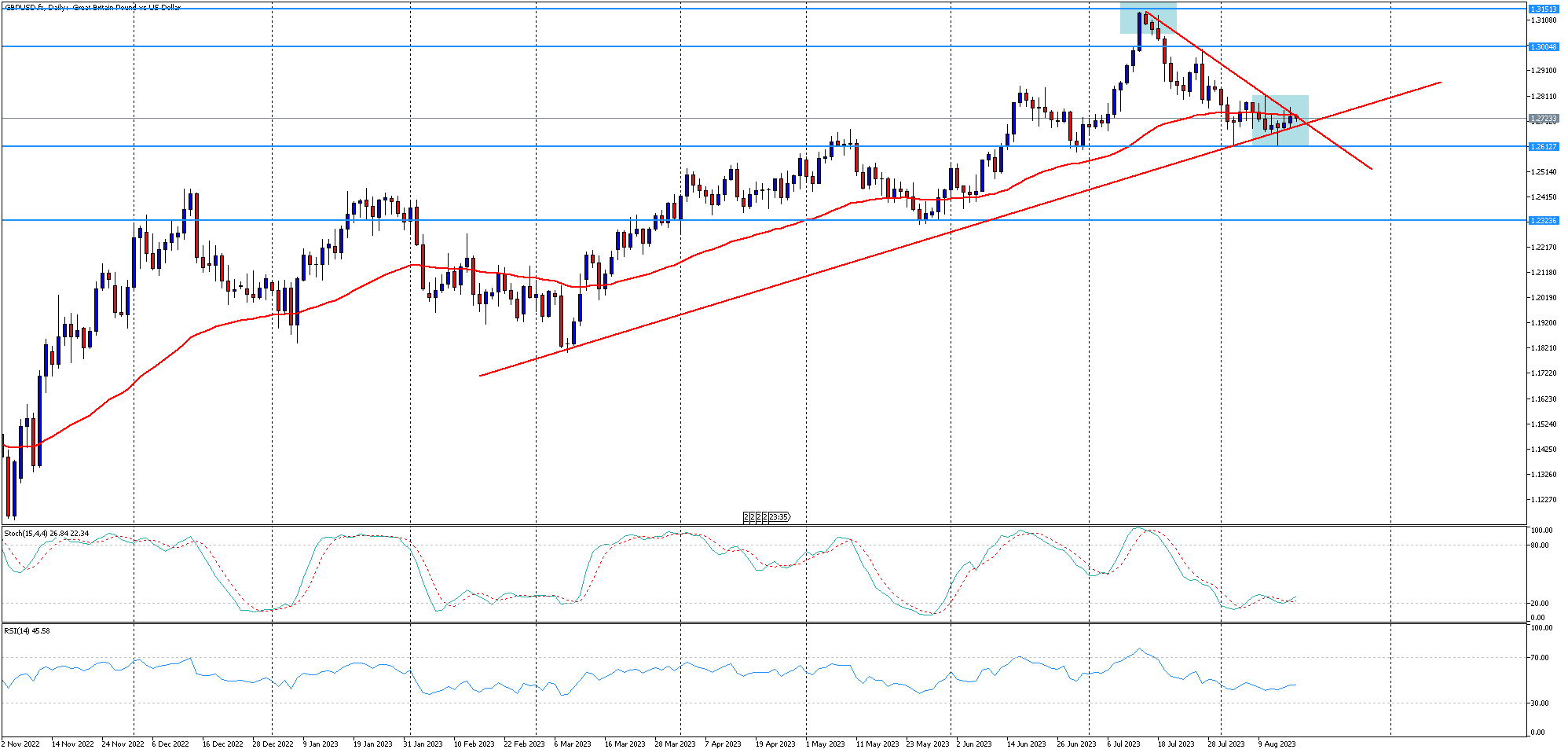Viewport: 1568px width, 753px height.
Task: Click the 70.00 level on RSI scale
Action: [1540, 658]
